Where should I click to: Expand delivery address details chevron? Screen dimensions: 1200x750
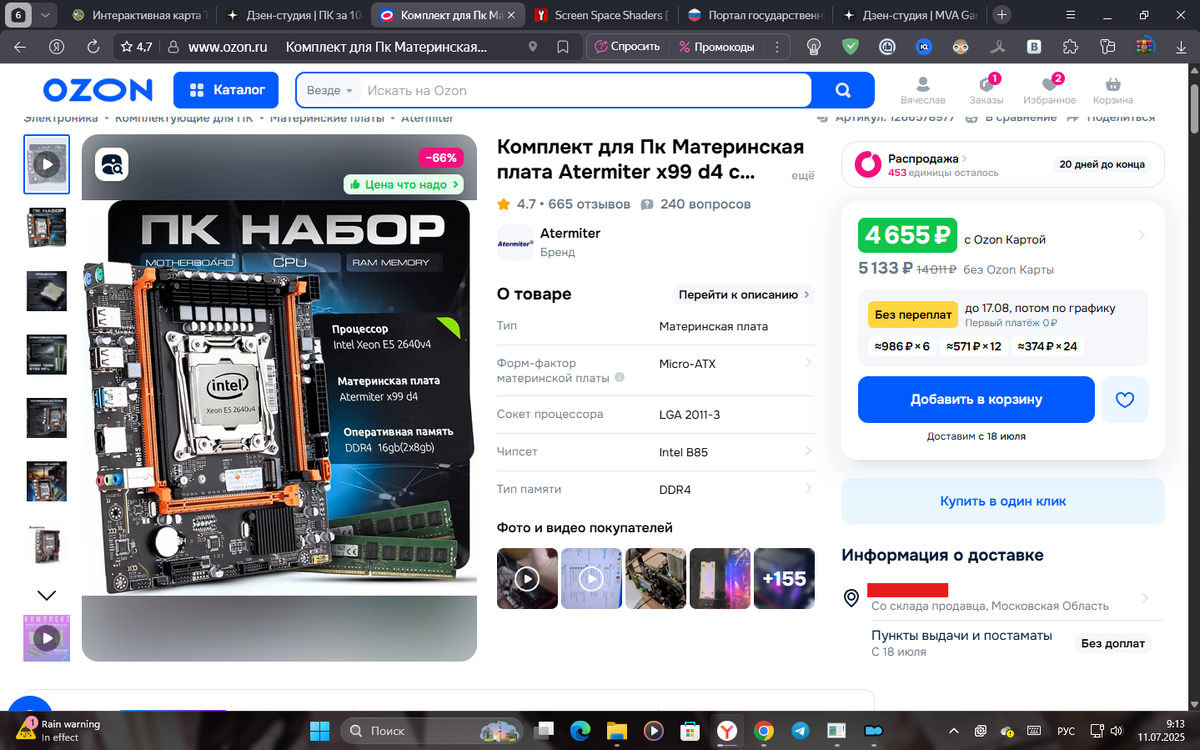click(x=1145, y=598)
